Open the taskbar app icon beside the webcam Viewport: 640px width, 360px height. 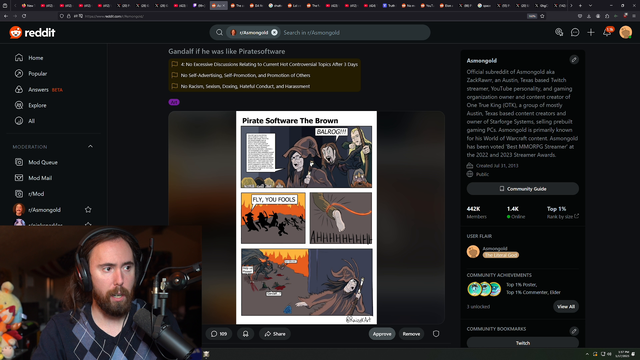point(206,354)
